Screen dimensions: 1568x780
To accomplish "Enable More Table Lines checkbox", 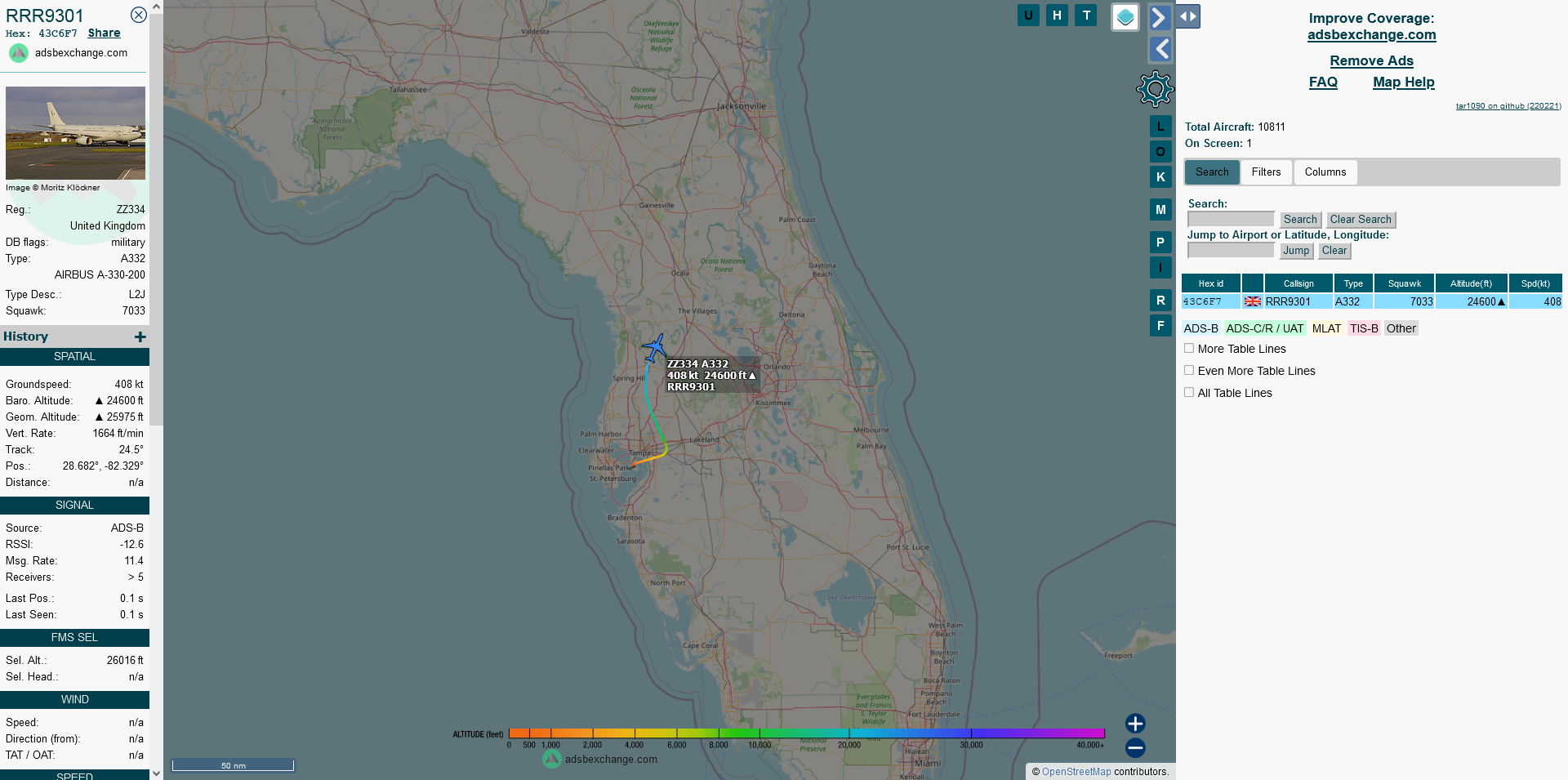I will (x=1189, y=349).
